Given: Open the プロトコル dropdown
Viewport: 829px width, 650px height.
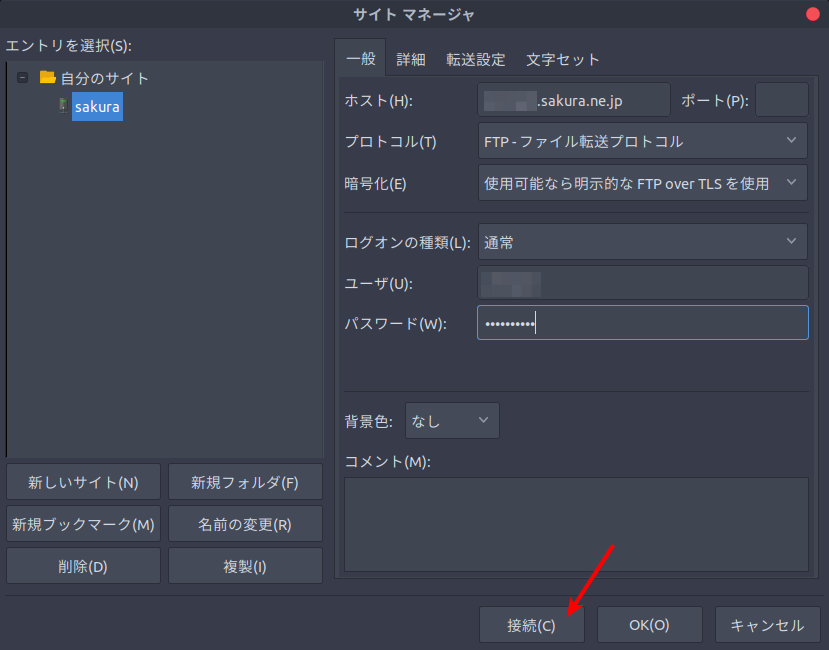Looking at the screenshot, I should (642, 141).
